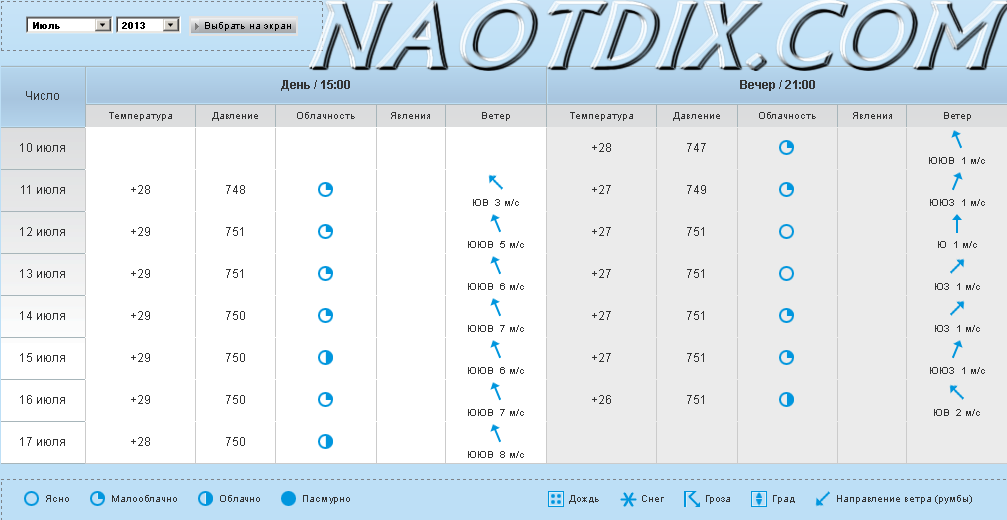Open the year dropdown showing 2013
The width and height of the screenshot is (1007, 520).
pyautogui.click(x=147, y=25)
